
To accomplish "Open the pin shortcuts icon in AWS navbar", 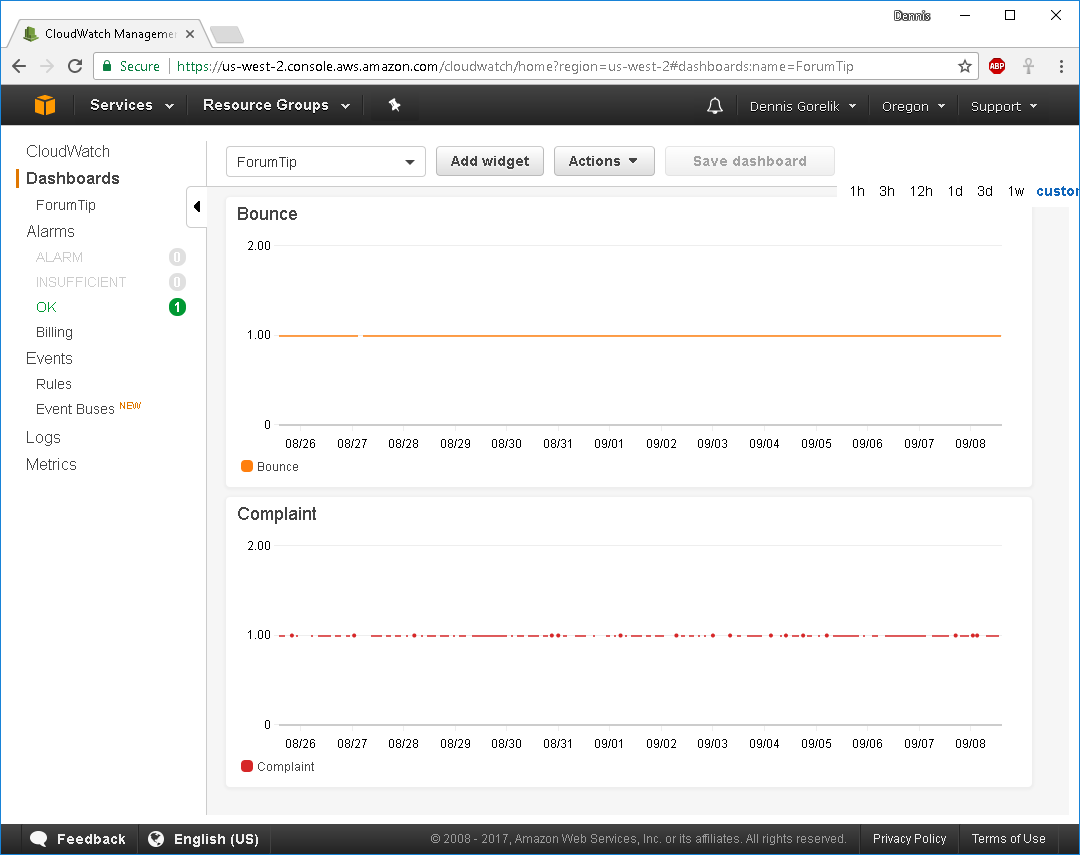I will click(394, 105).
